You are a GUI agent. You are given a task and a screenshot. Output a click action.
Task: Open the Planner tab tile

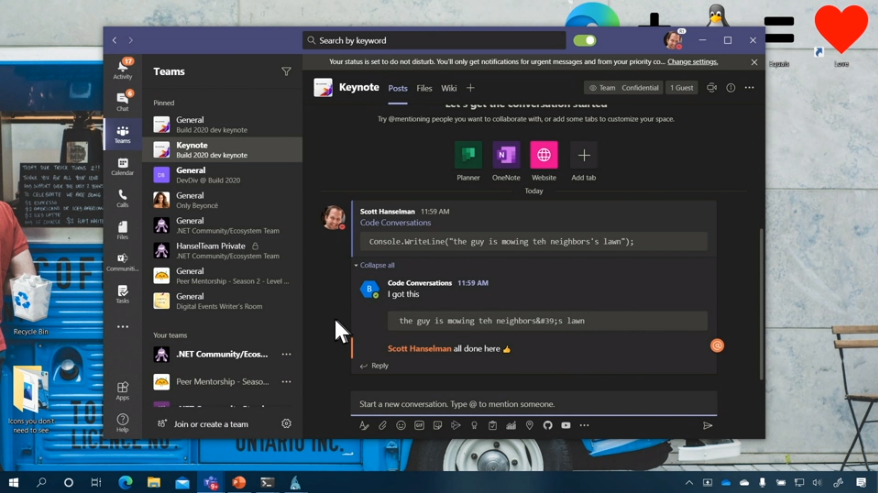(x=468, y=161)
